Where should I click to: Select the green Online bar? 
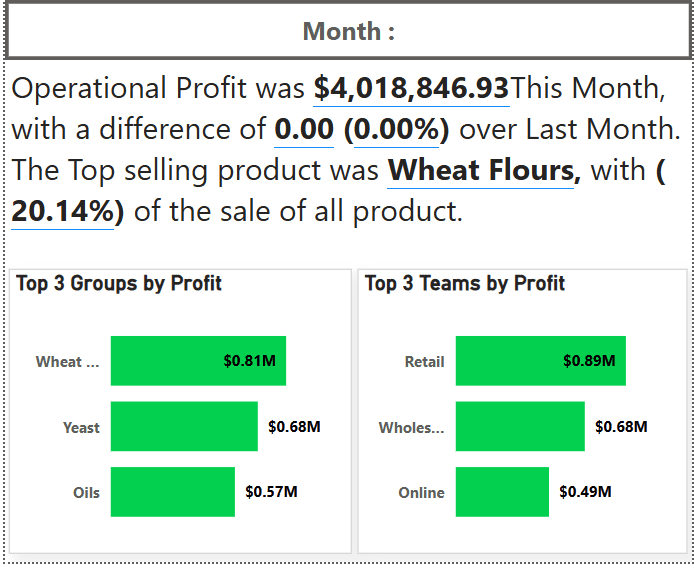pyautogui.click(x=502, y=492)
